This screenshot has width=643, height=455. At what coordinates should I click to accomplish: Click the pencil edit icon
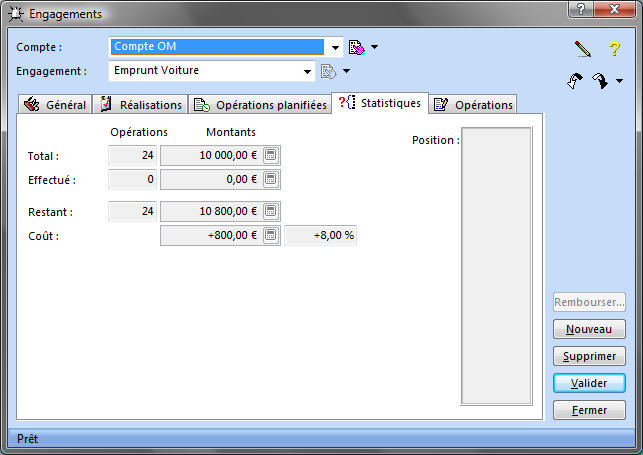[x=583, y=48]
